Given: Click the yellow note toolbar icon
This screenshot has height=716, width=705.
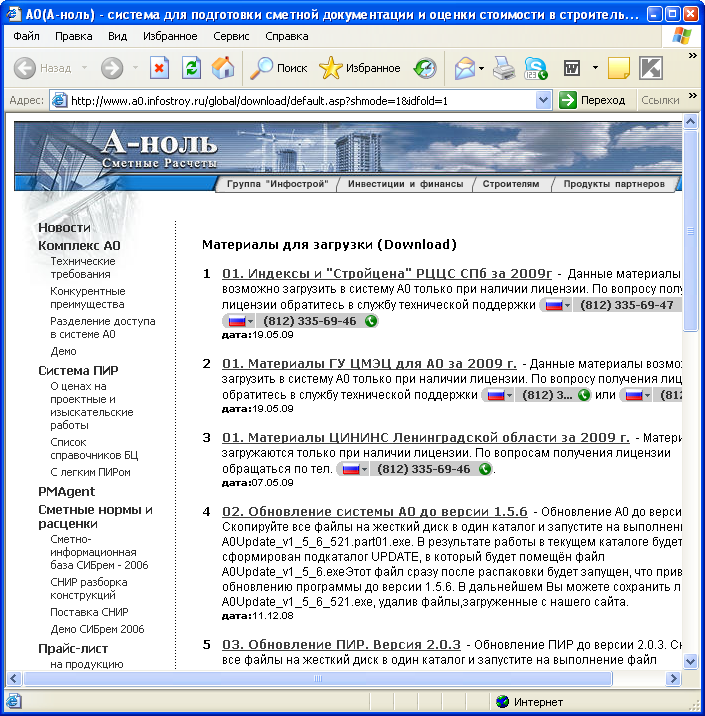Looking at the screenshot, I should tap(619, 68).
